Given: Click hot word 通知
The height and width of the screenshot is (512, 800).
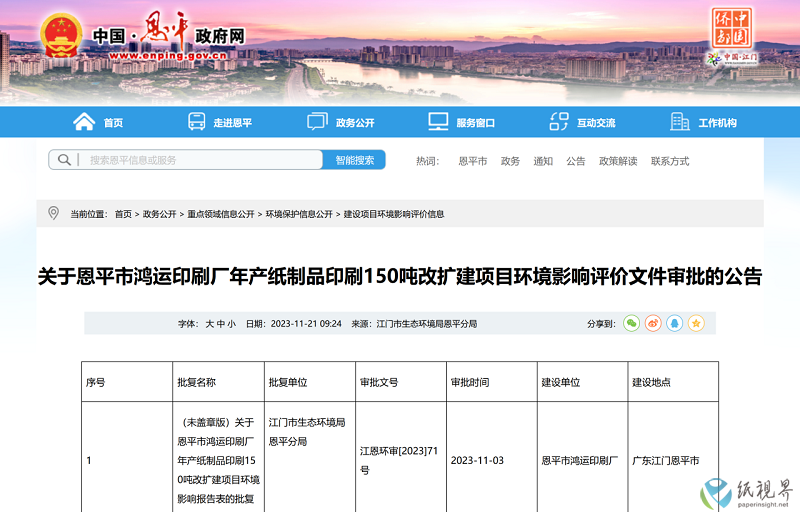Looking at the screenshot, I should 543,161.
